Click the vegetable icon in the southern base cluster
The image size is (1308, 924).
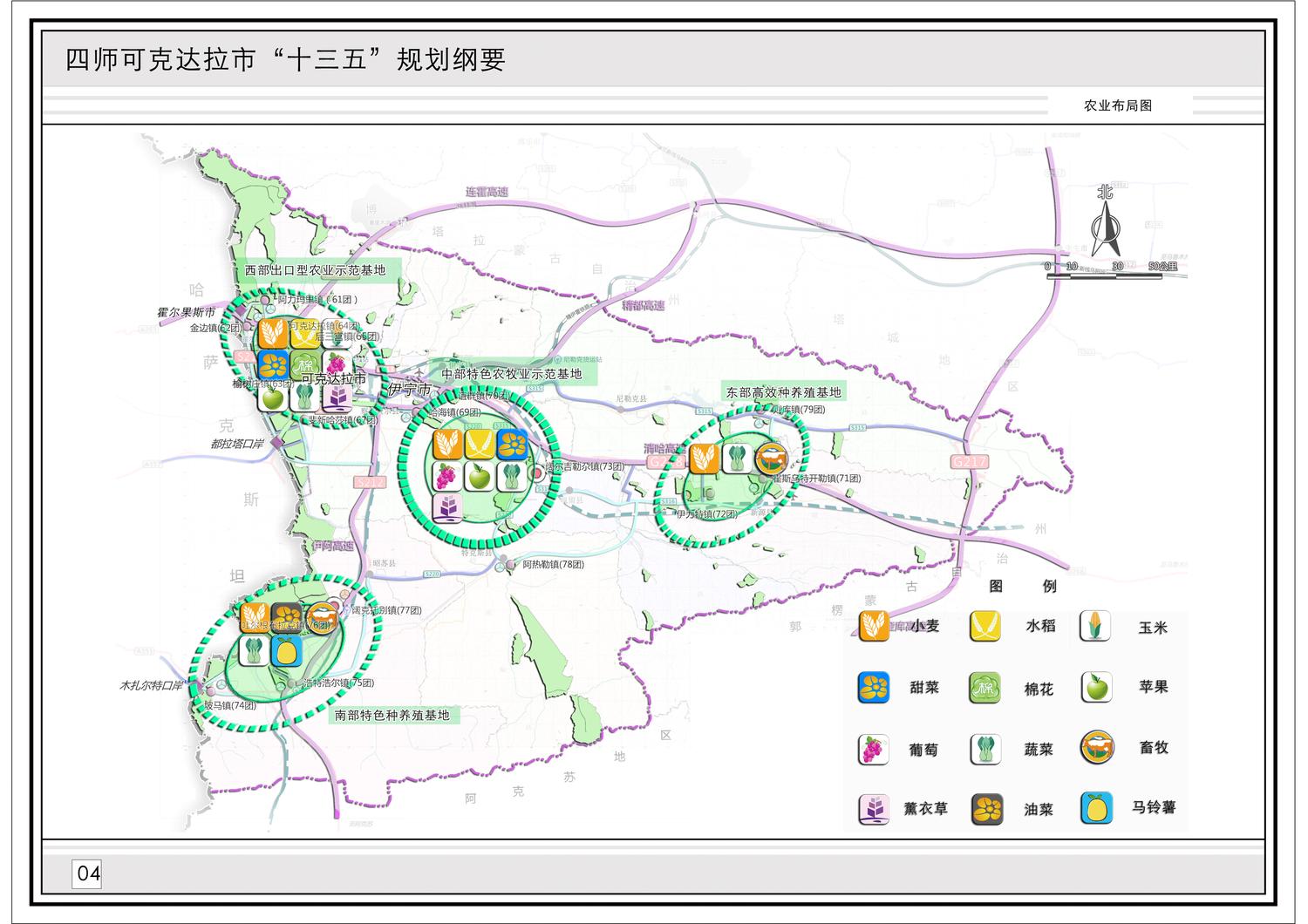(254, 650)
